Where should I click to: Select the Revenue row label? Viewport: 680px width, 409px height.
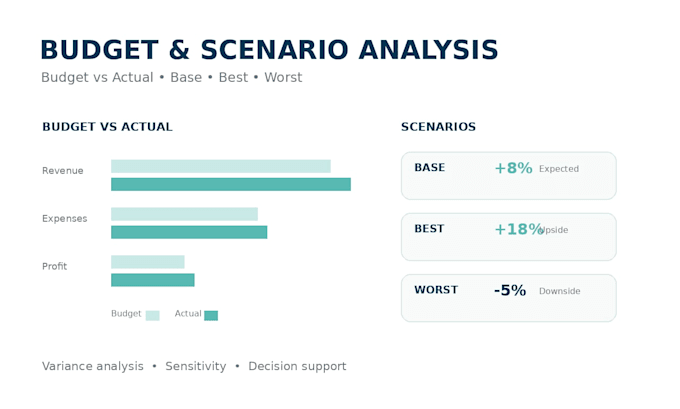[x=62, y=170]
